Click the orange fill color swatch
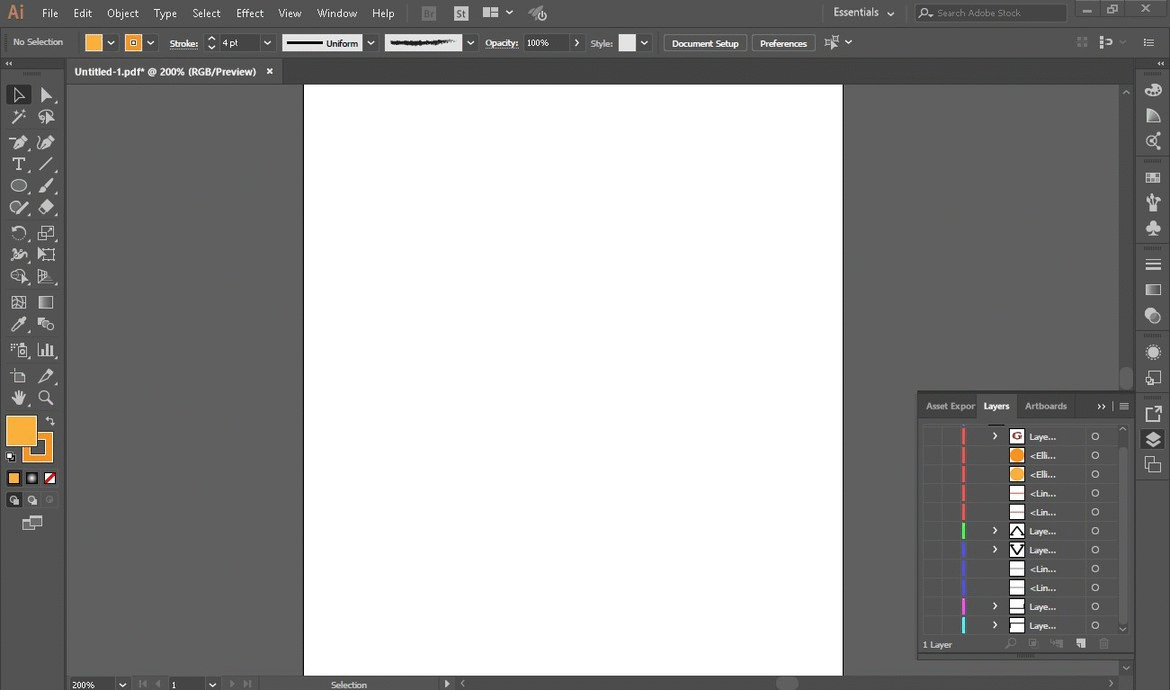The width and height of the screenshot is (1170, 691). pyautogui.click(x=94, y=42)
